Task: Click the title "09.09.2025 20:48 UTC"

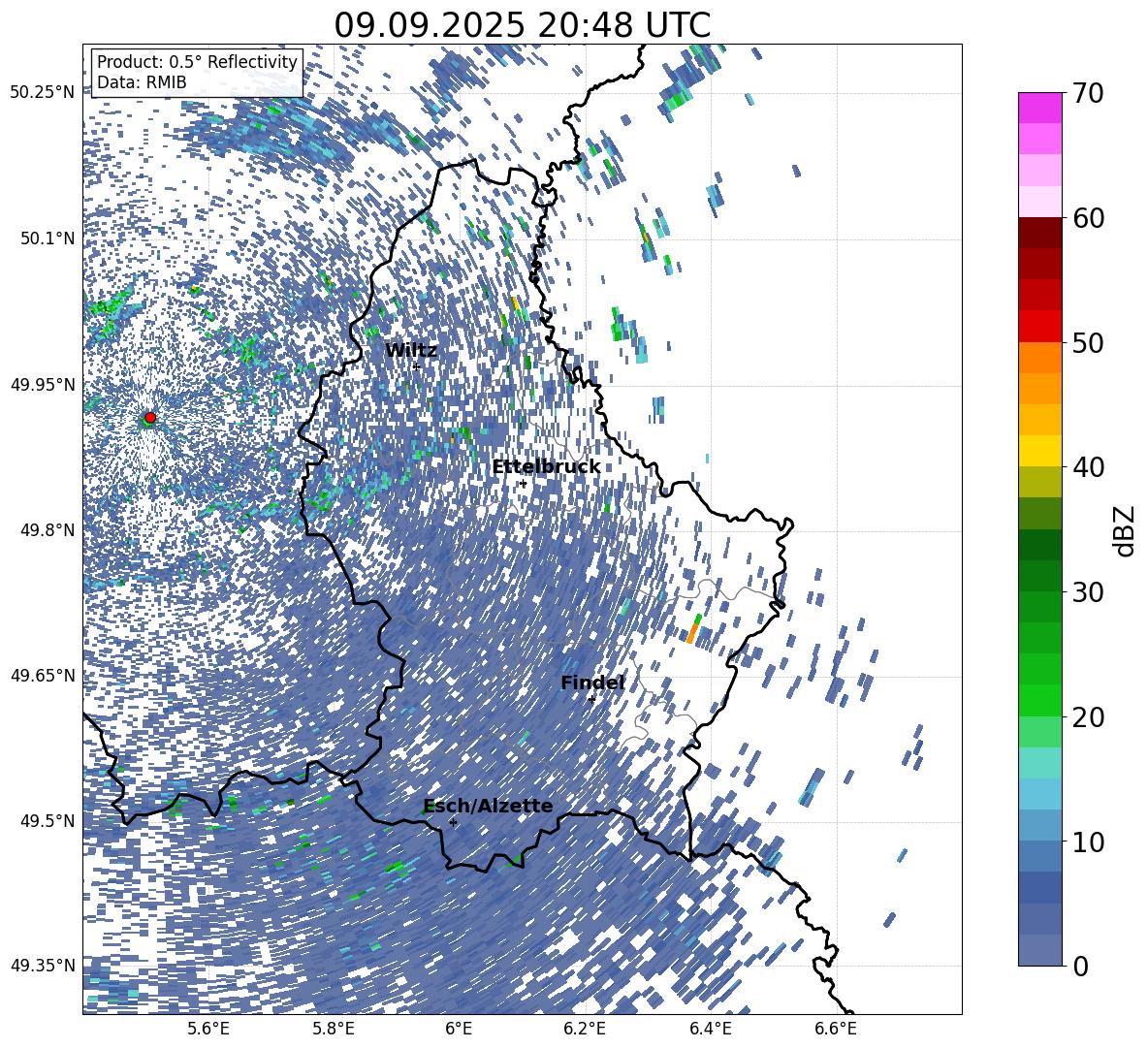Action: pos(522,25)
